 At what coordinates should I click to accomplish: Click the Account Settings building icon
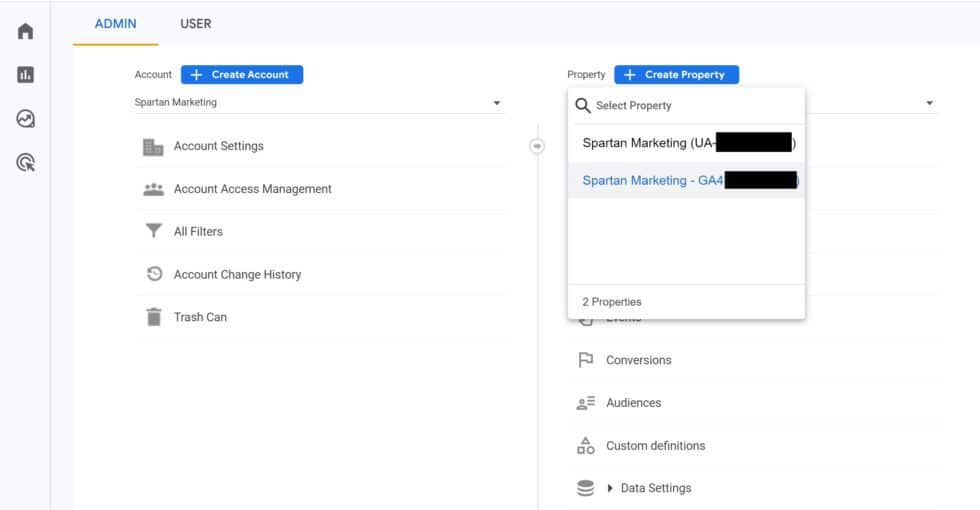pyautogui.click(x=153, y=147)
